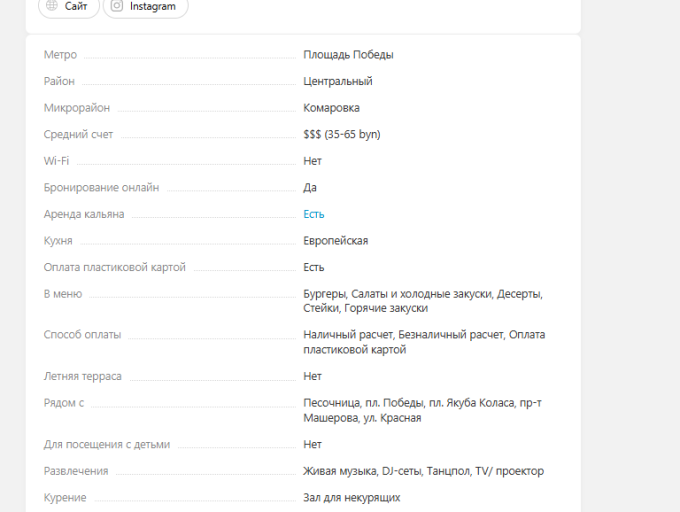Click the Курение label
Viewport: 680px width, 512px height.
pyautogui.click(x=65, y=498)
